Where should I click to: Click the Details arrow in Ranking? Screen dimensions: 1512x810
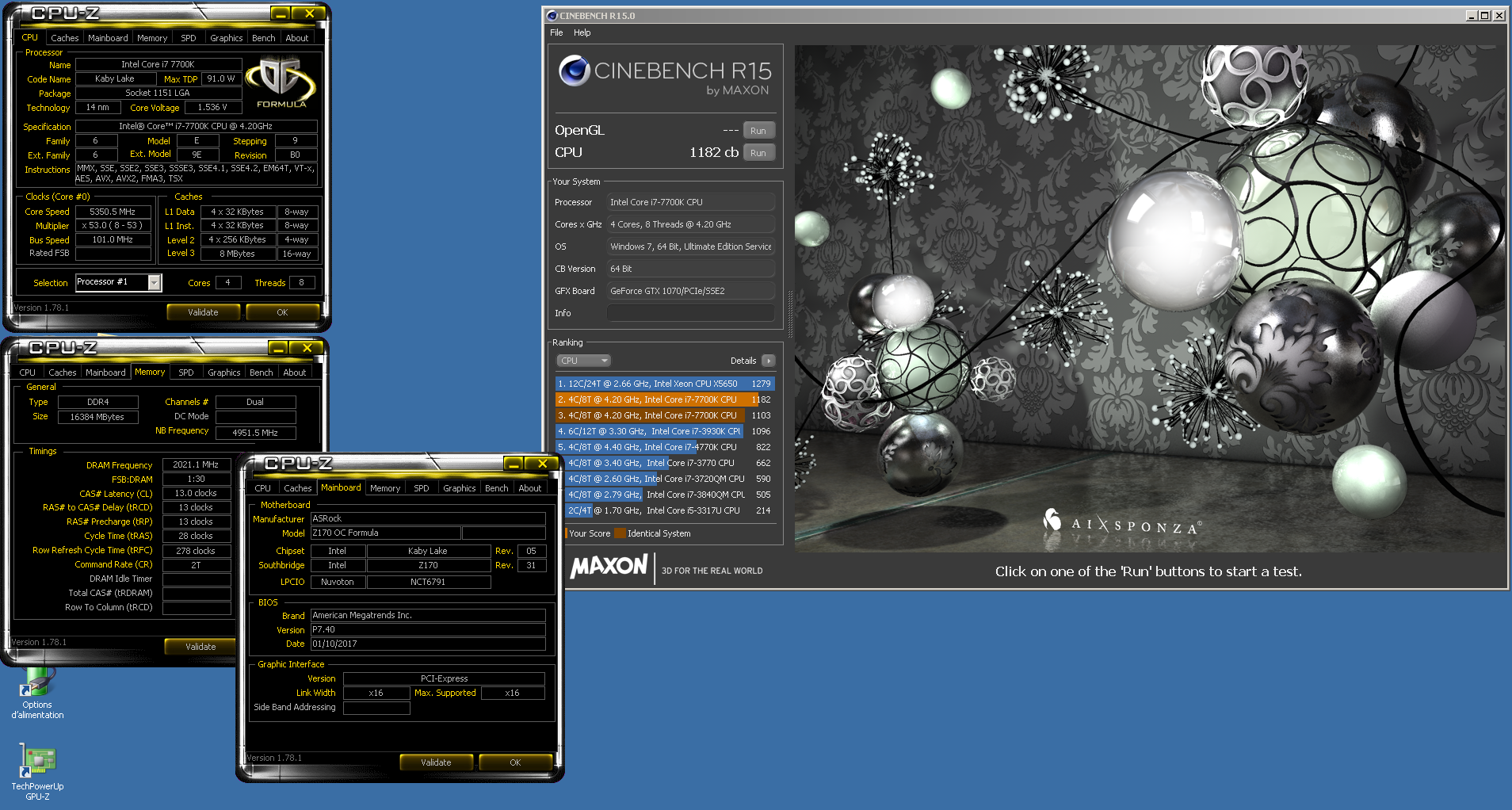pos(768,361)
